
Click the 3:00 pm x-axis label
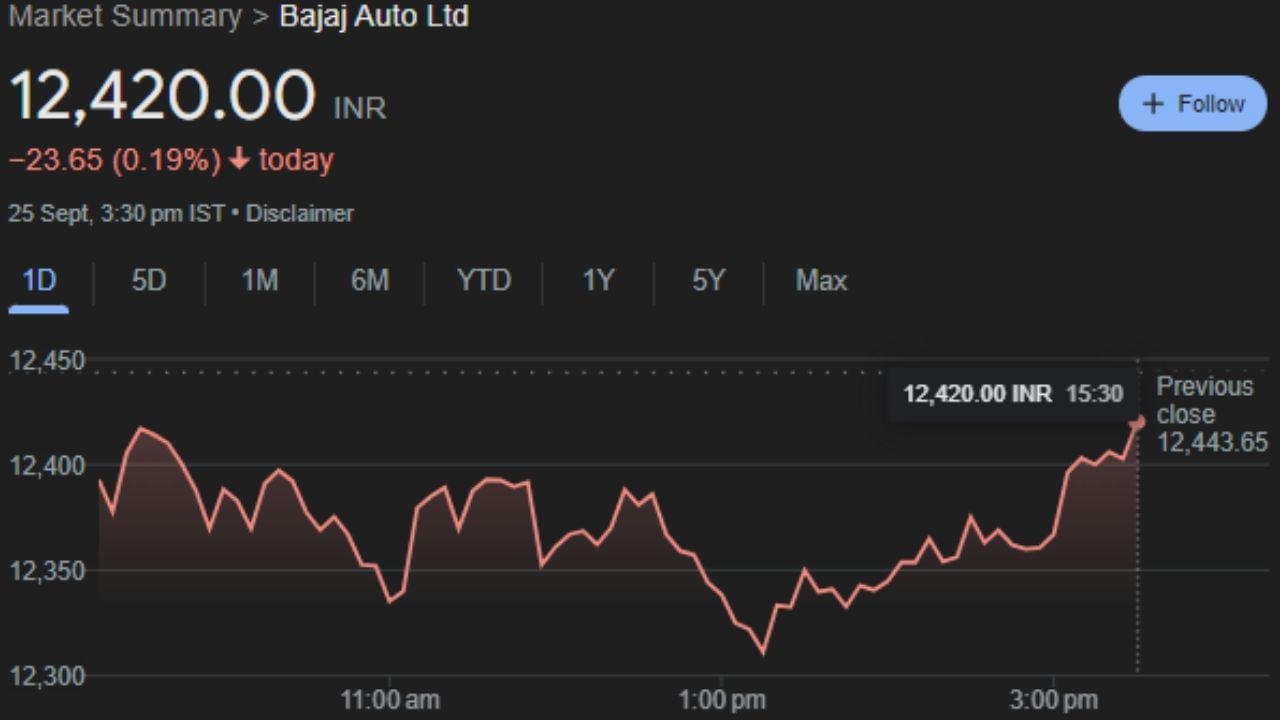[x=1054, y=700]
